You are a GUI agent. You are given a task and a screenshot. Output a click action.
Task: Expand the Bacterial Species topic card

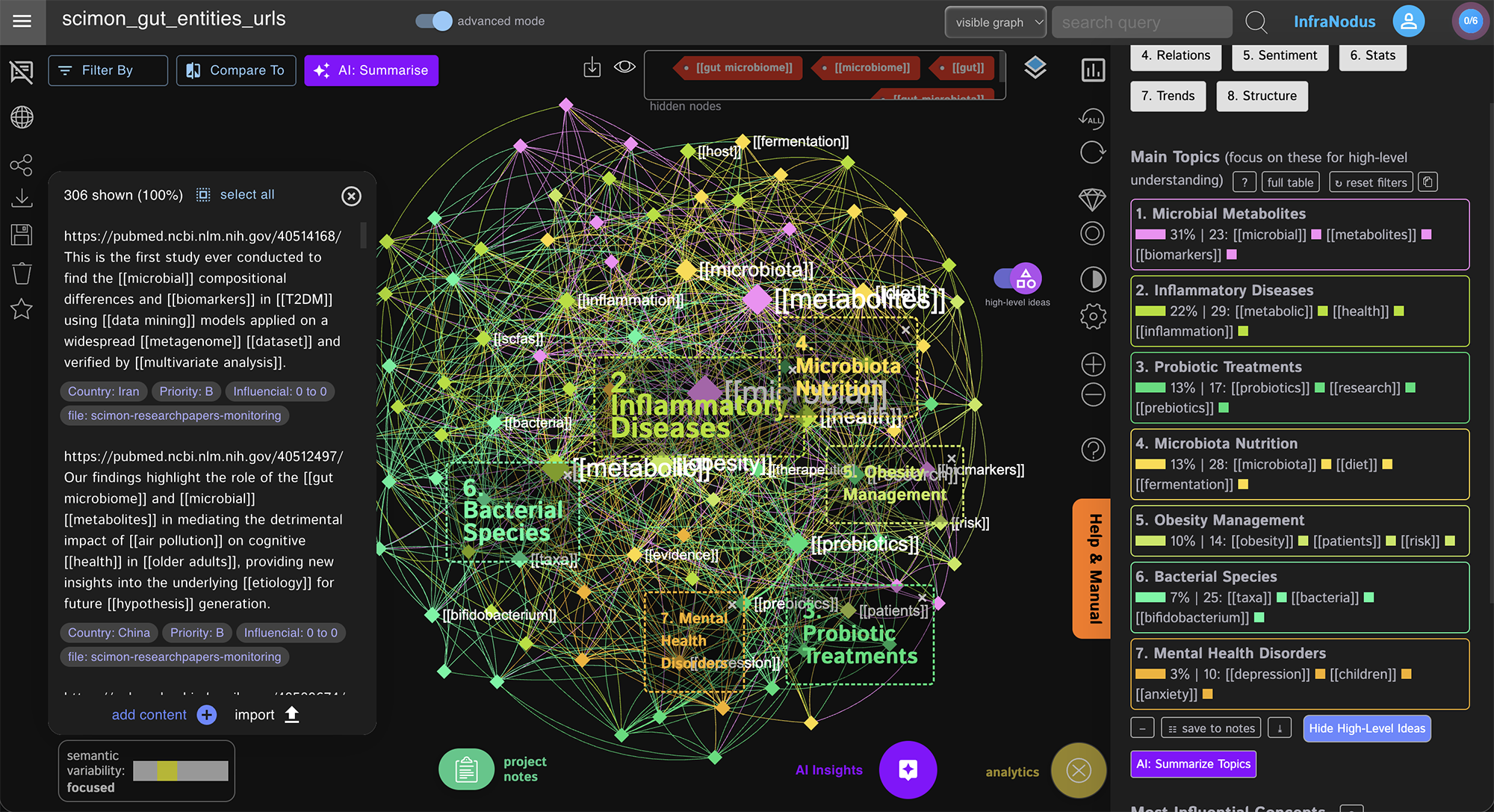pyautogui.click(x=1300, y=597)
